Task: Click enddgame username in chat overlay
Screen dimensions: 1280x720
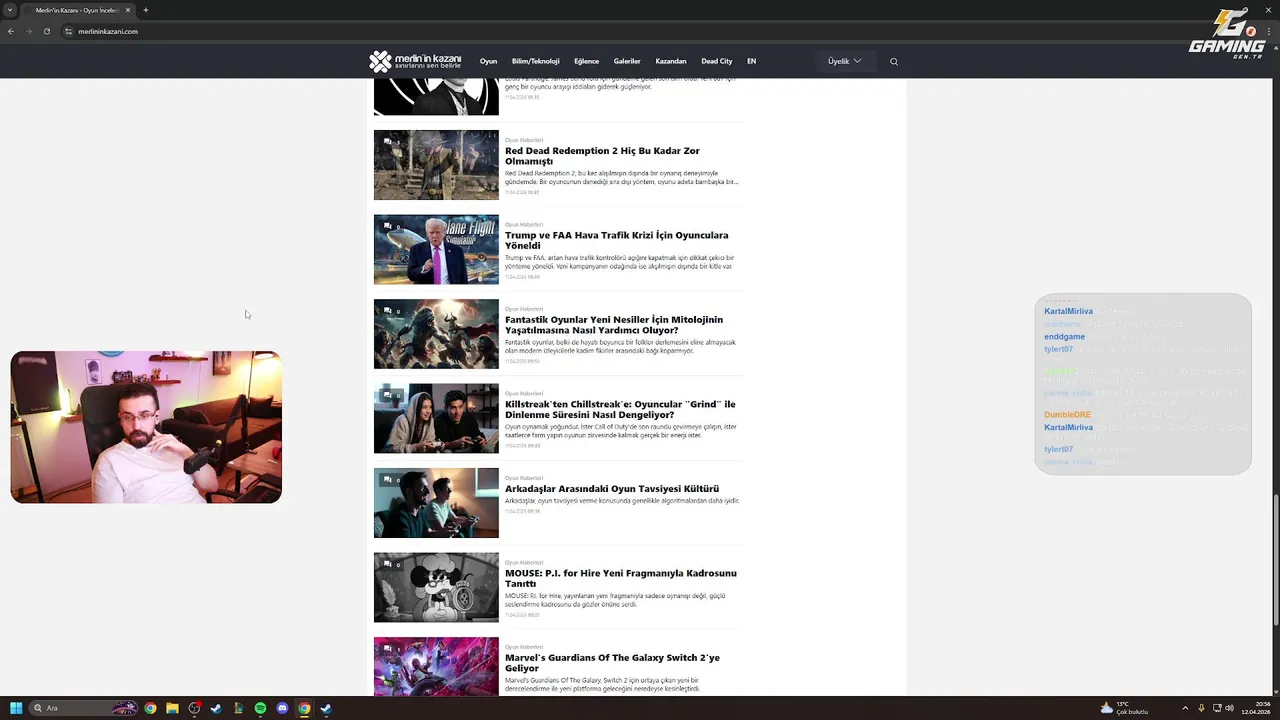Action: 1064,337
